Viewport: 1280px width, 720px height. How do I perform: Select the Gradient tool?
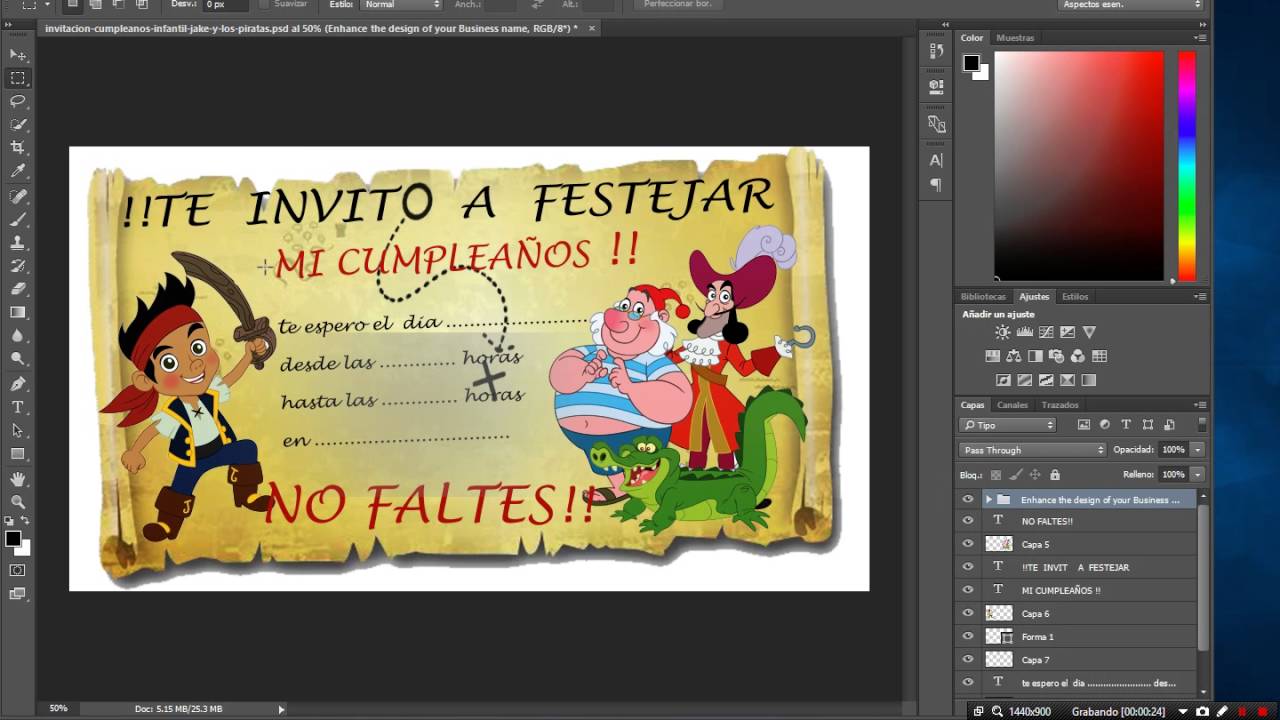point(18,313)
